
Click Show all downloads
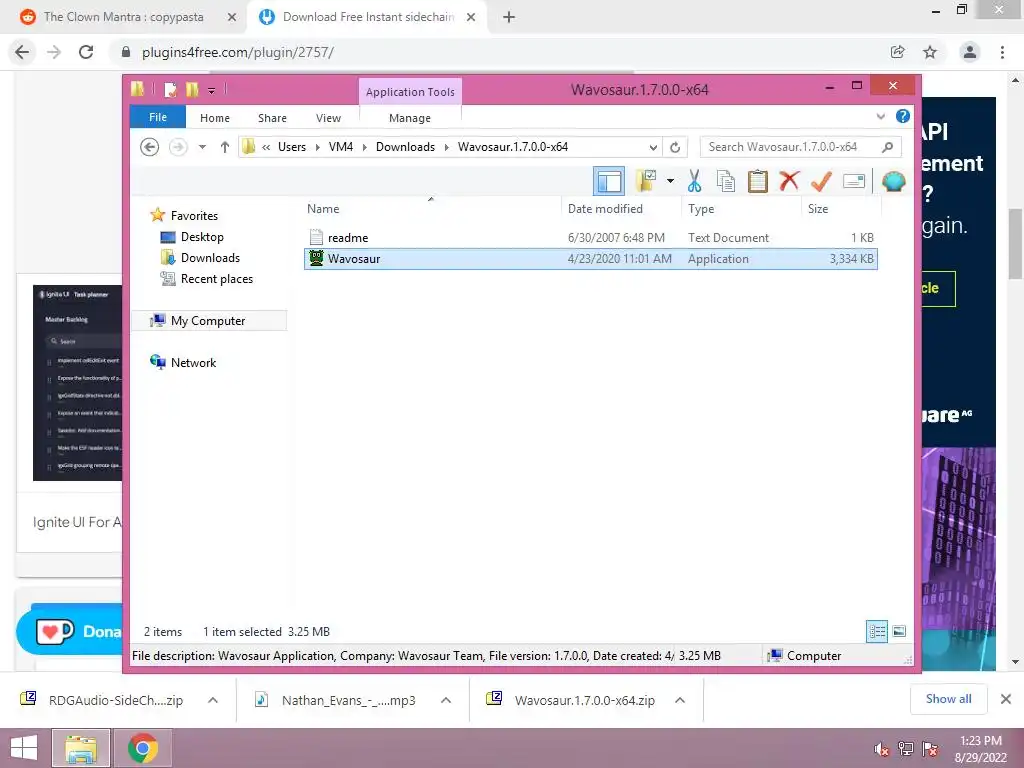coord(948,699)
